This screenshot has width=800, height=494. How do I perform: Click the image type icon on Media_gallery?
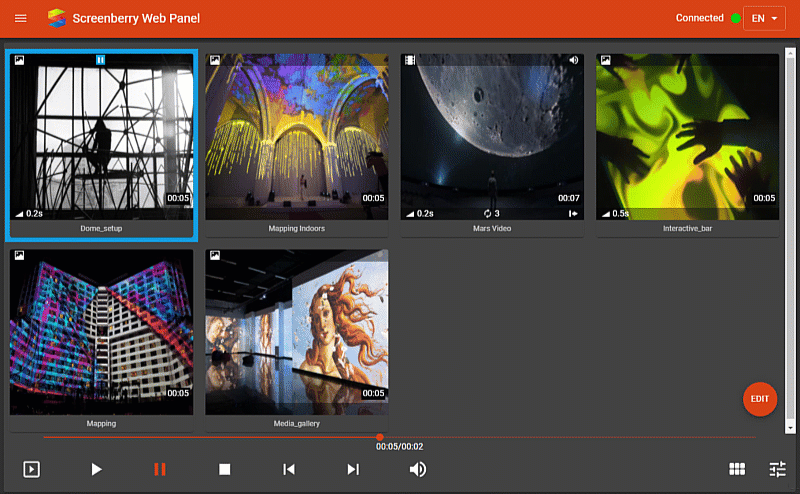click(x=215, y=255)
